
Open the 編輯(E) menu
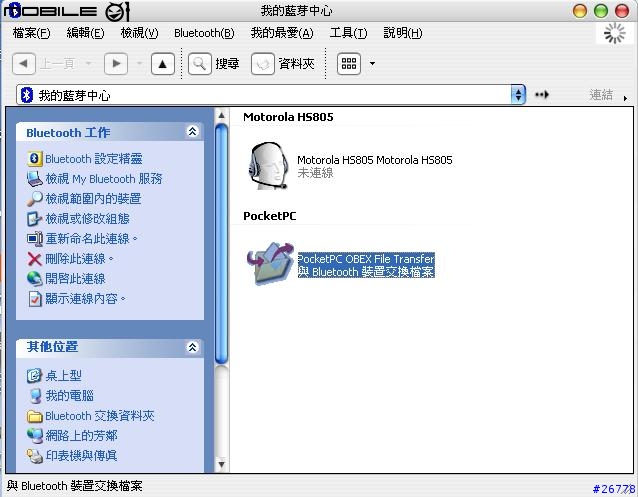(85, 33)
